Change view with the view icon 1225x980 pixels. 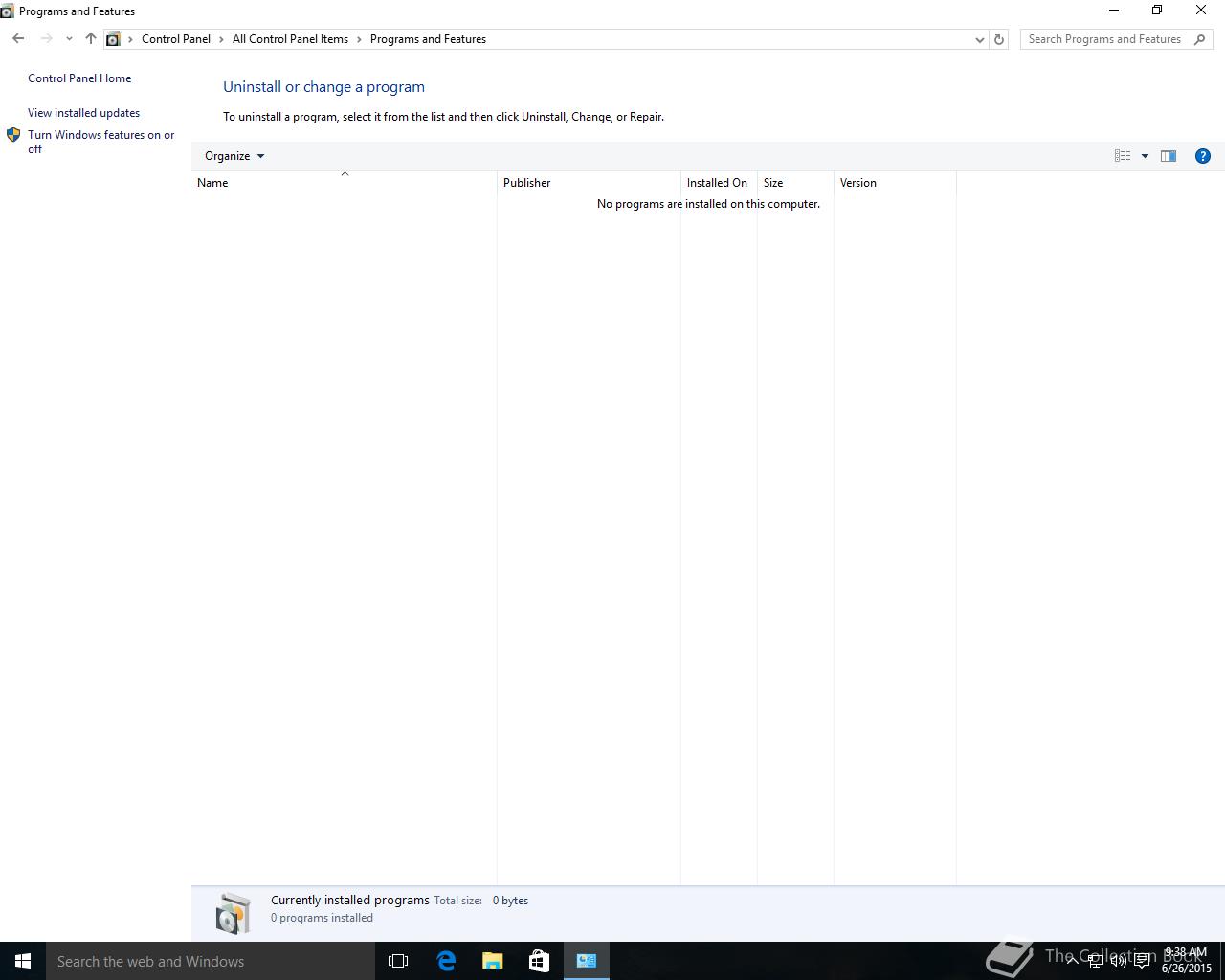click(1123, 156)
